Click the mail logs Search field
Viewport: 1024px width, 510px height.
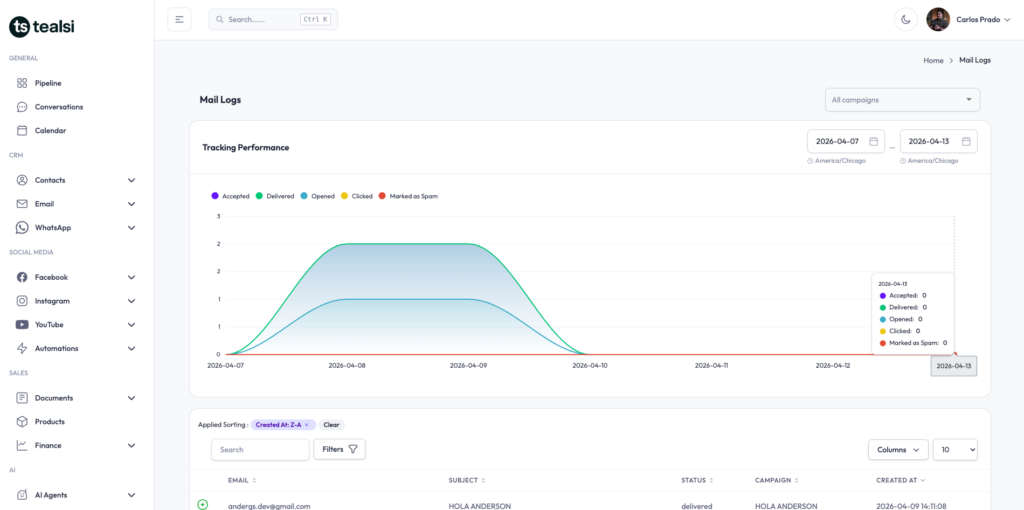pyautogui.click(x=260, y=450)
